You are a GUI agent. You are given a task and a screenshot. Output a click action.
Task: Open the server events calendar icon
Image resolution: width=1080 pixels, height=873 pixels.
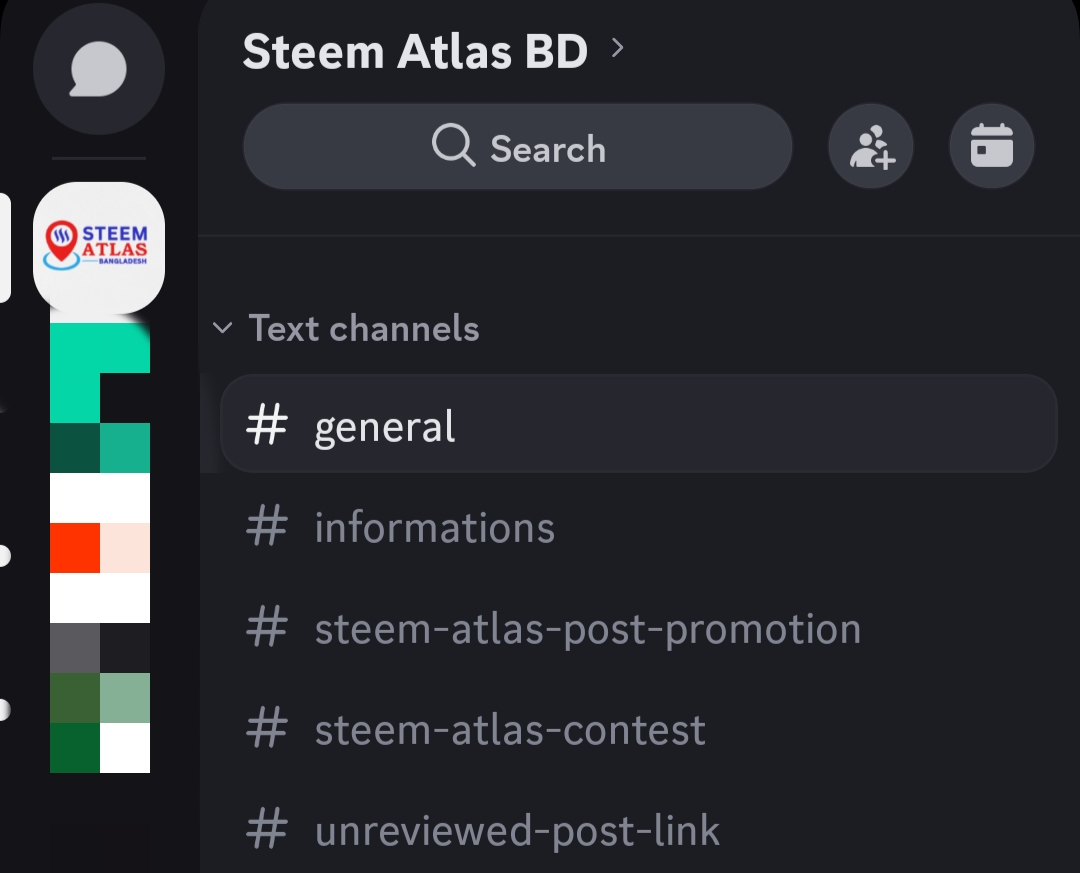991,148
